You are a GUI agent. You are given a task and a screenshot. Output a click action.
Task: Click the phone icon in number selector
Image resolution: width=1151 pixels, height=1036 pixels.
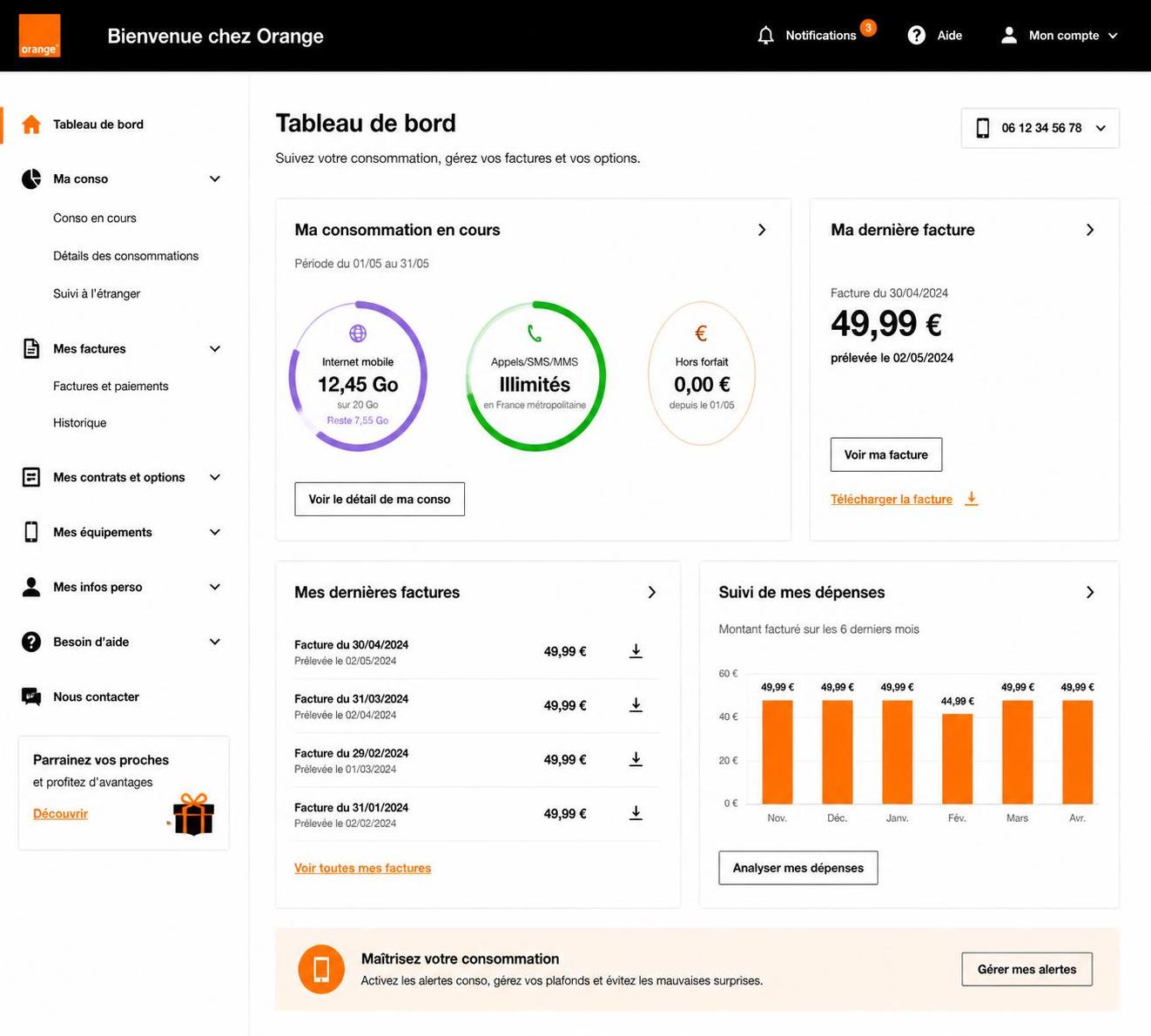tap(983, 128)
